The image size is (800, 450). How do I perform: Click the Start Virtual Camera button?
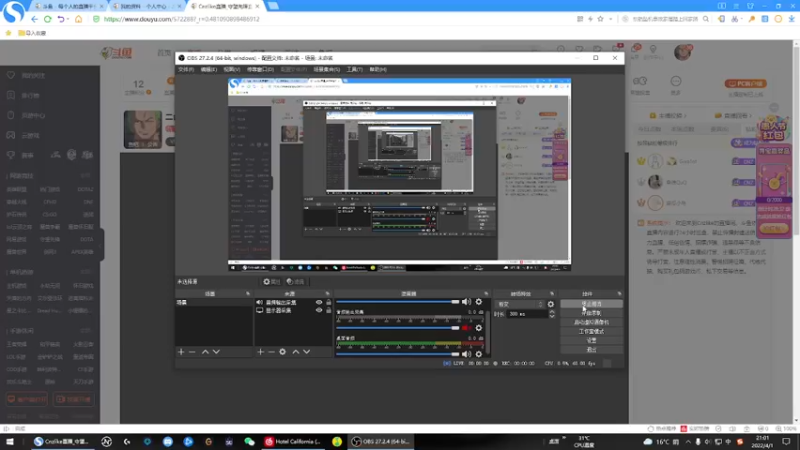coord(591,322)
